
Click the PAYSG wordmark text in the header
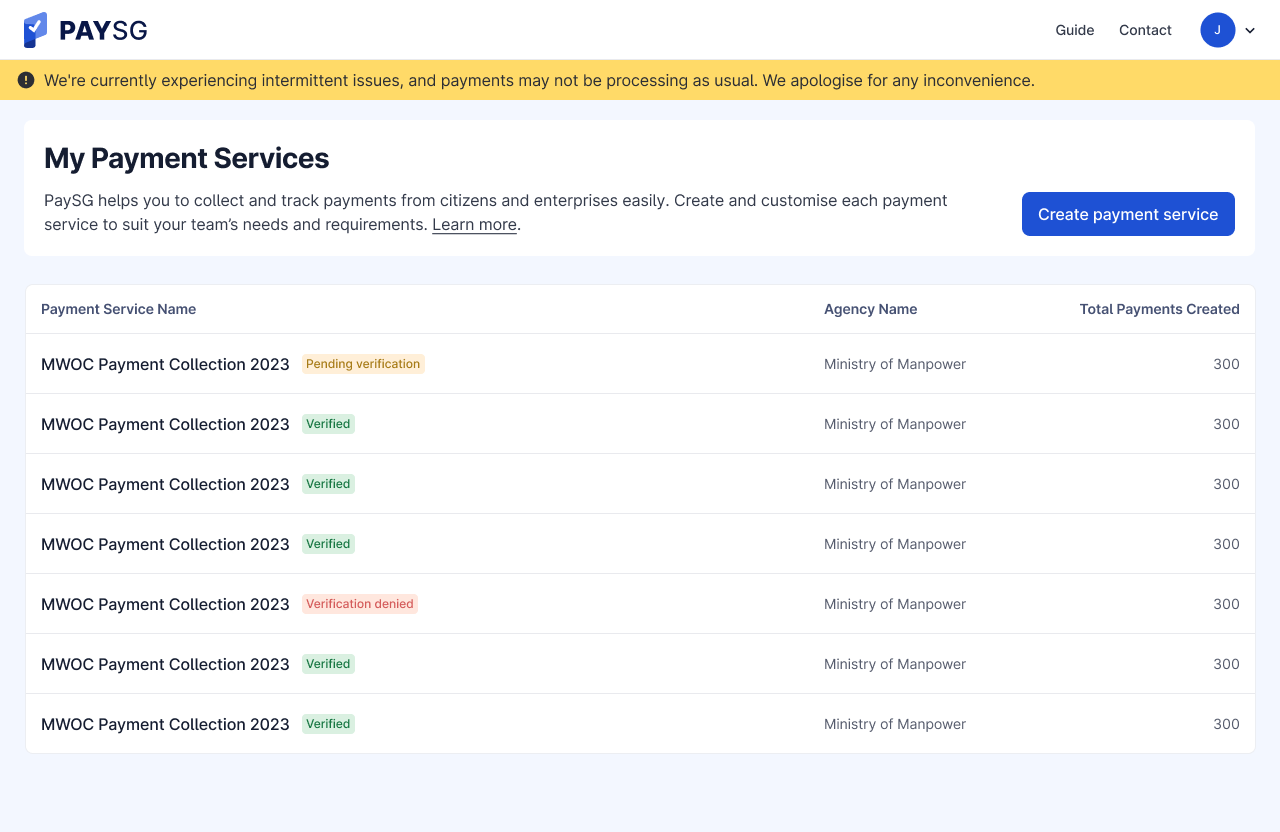point(103,31)
